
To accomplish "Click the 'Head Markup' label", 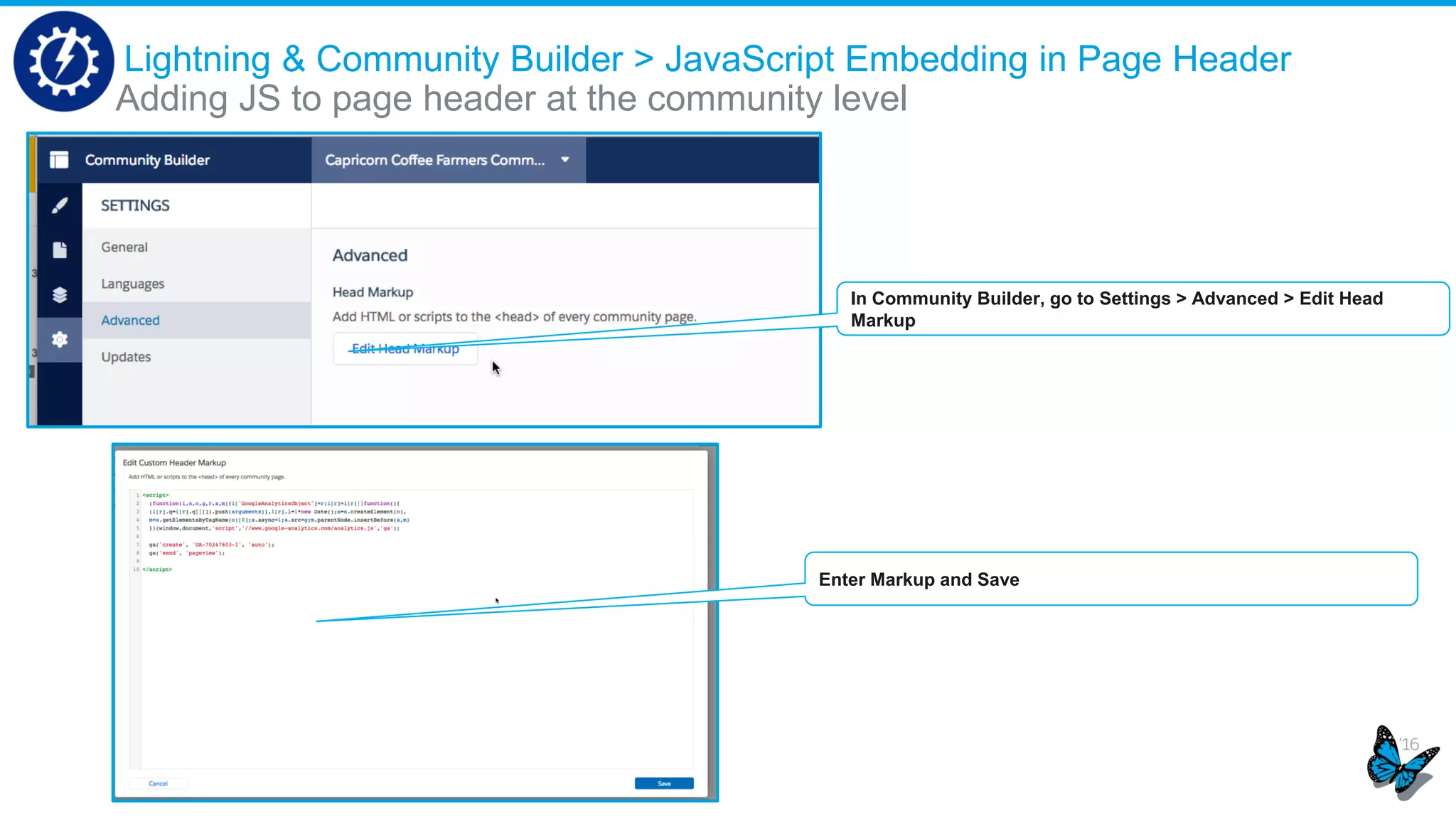I will 373,292.
